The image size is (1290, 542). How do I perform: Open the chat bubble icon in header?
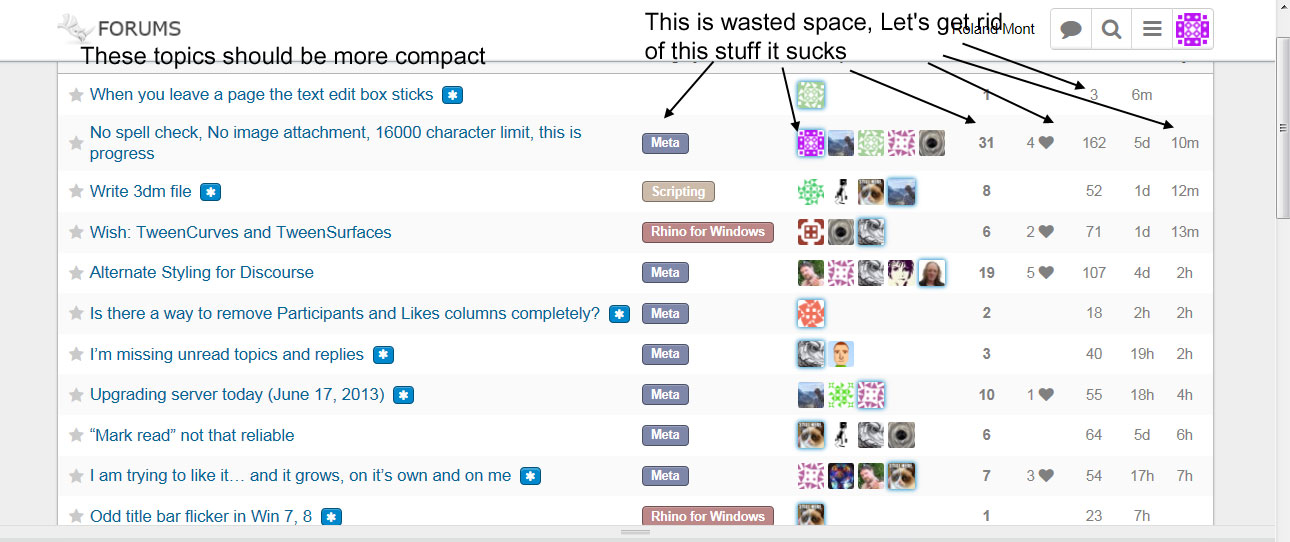point(1071,29)
